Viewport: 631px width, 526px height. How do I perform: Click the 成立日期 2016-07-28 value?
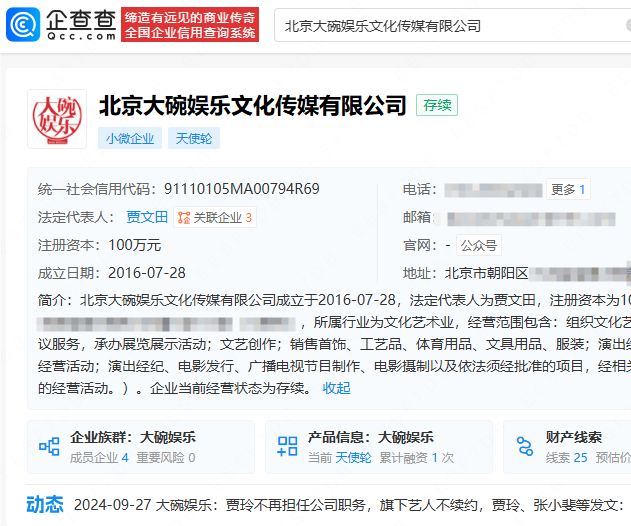point(147,273)
